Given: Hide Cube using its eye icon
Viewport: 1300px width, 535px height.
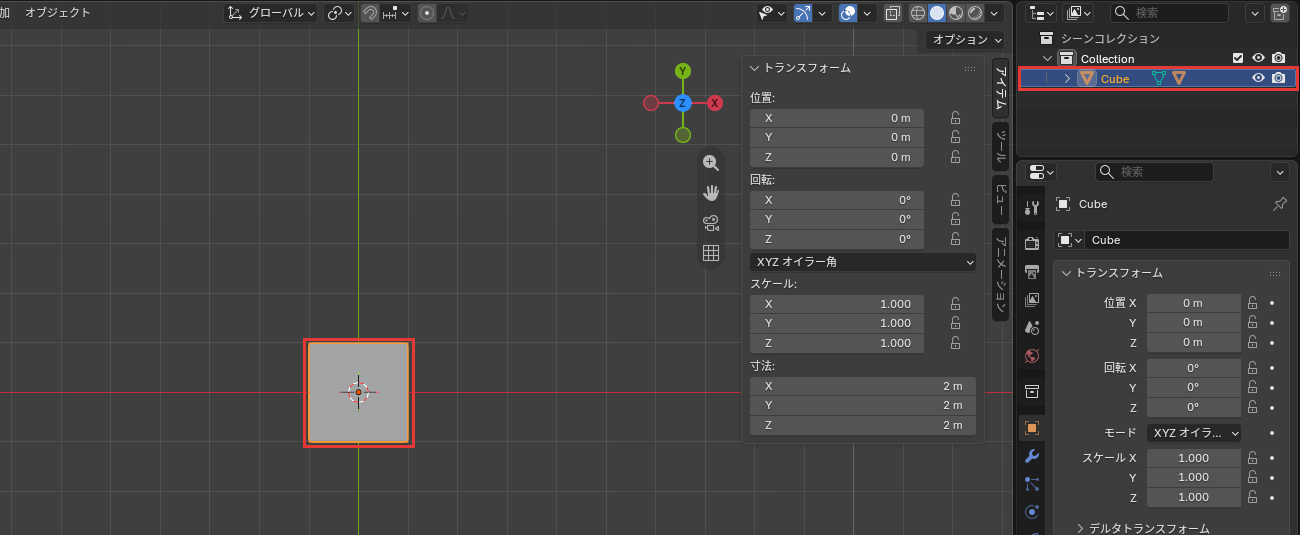Looking at the screenshot, I should click(x=1258, y=78).
